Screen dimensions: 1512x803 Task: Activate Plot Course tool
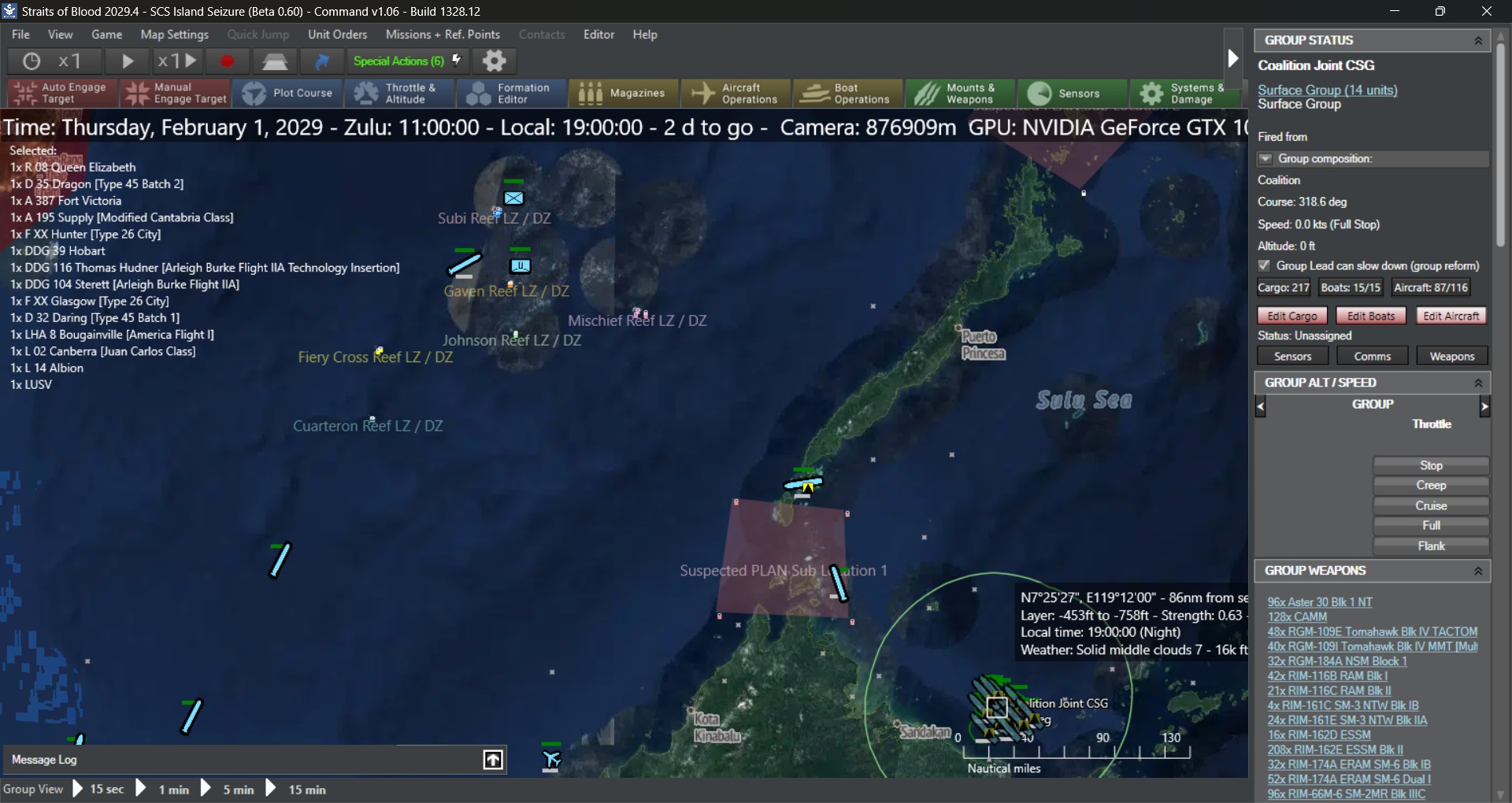pyautogui.click(x=287, y=93)
